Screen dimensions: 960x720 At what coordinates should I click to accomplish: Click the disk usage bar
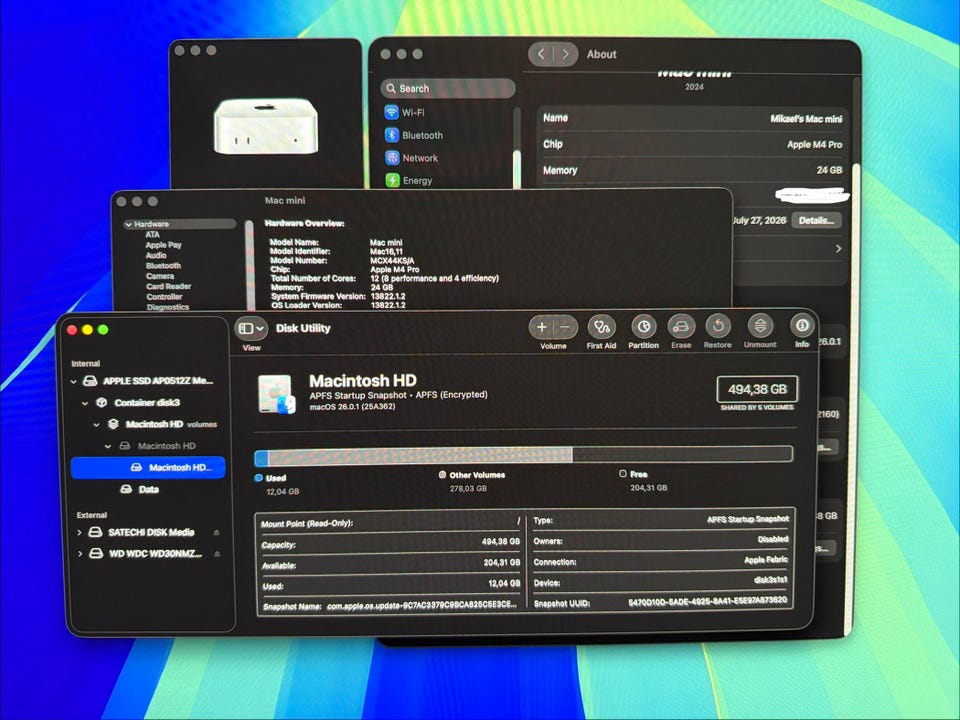[523, 455]
